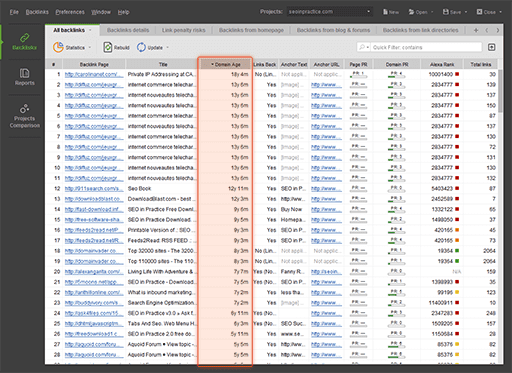Click the New project icon
512x373 pixels.
[385, 12]
